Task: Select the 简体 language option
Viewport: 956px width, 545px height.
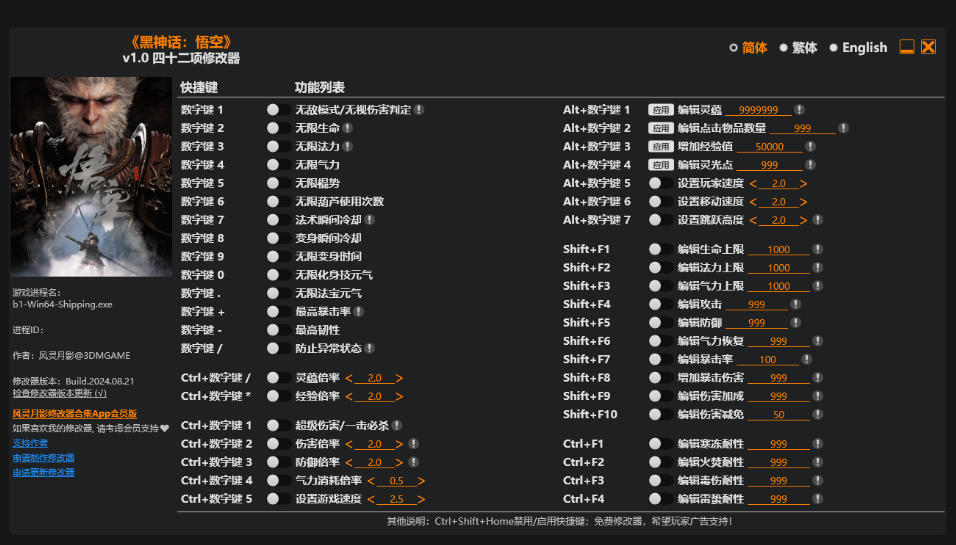Action: click(x=748, y=48)
